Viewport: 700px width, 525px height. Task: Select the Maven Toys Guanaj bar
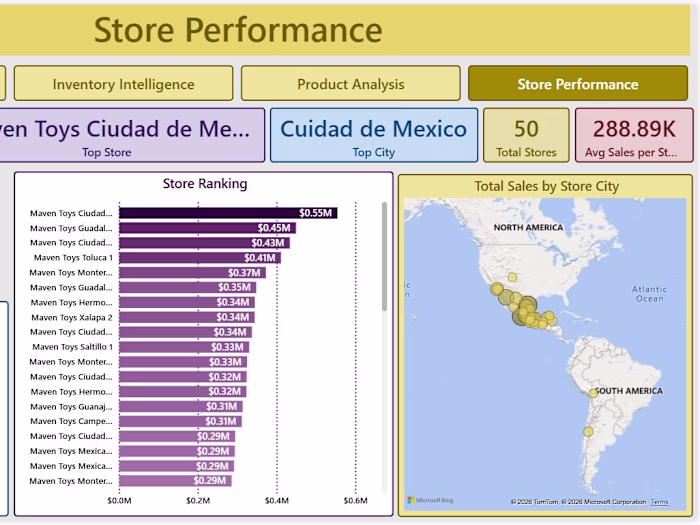(181, 406)
